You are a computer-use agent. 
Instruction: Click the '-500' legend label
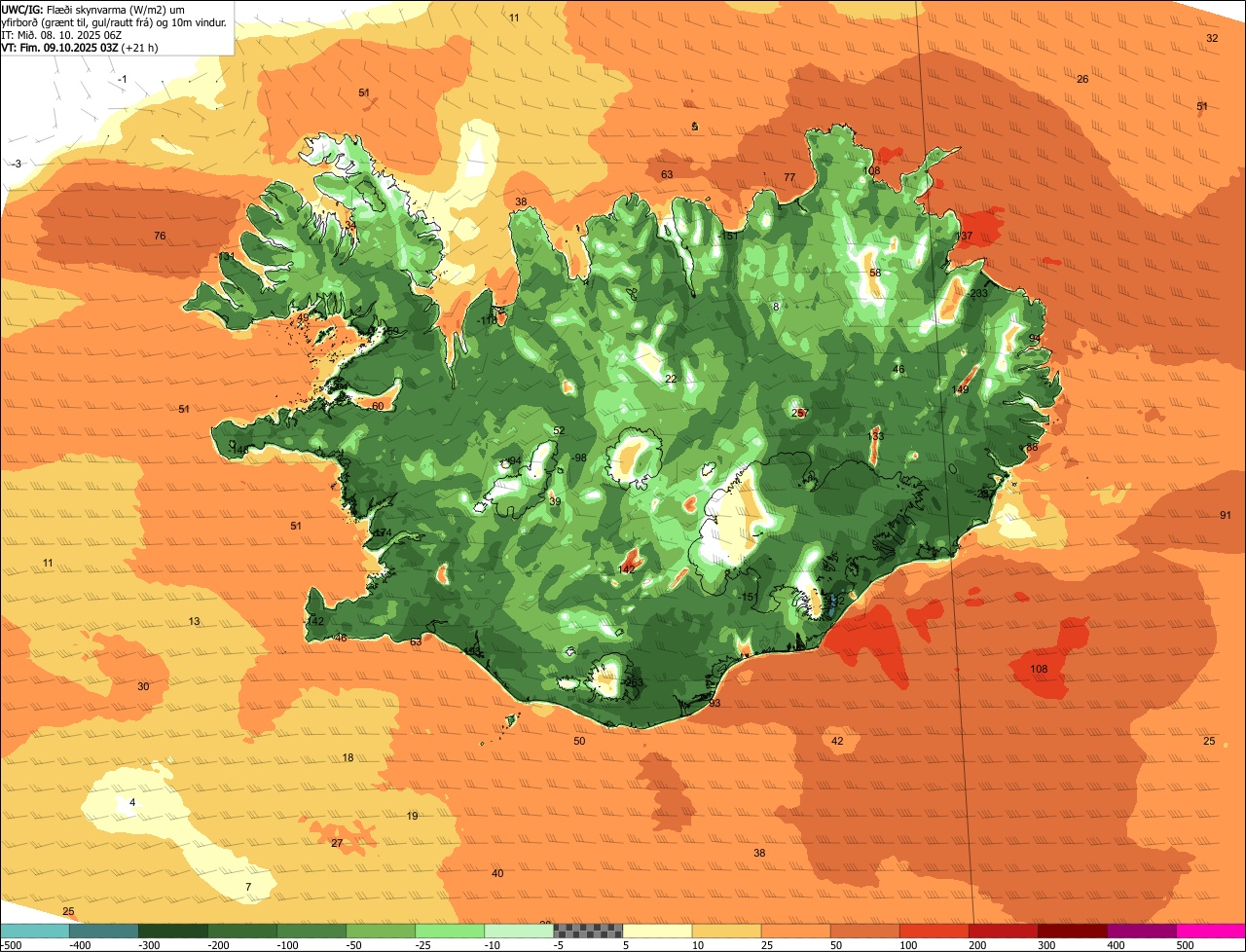click(x=11, y=945)
